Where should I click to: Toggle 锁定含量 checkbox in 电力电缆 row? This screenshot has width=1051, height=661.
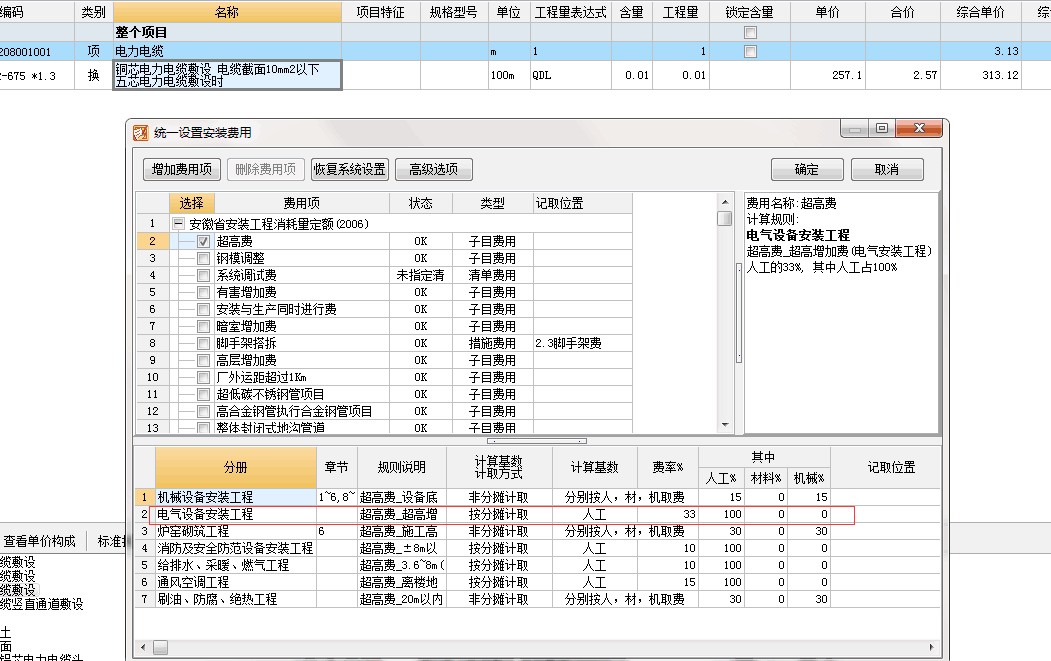(x=751, y=52)
